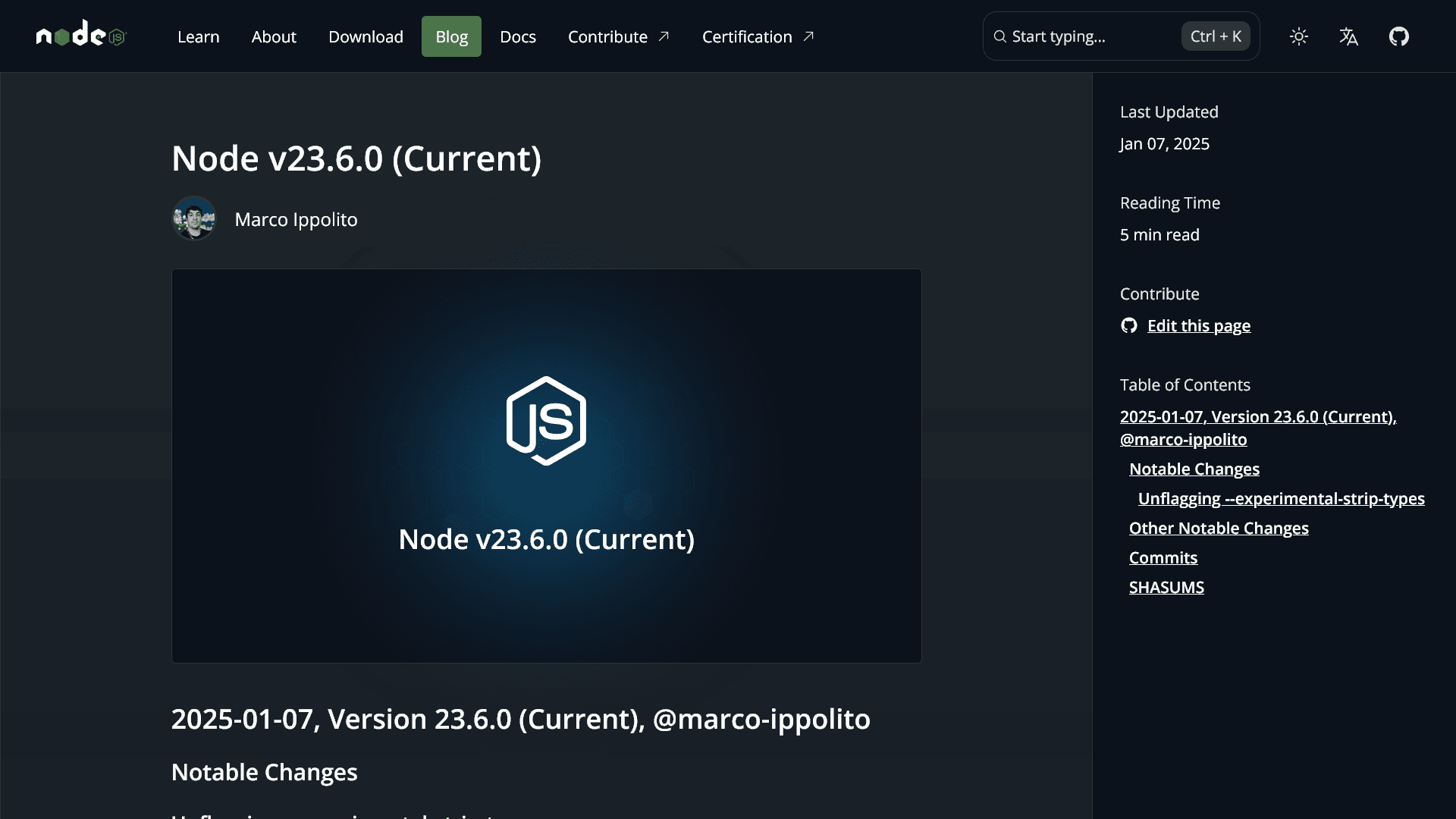Click the arrow icon next to Contribute
Viewport: 1456px width, 819px height.
664,36
